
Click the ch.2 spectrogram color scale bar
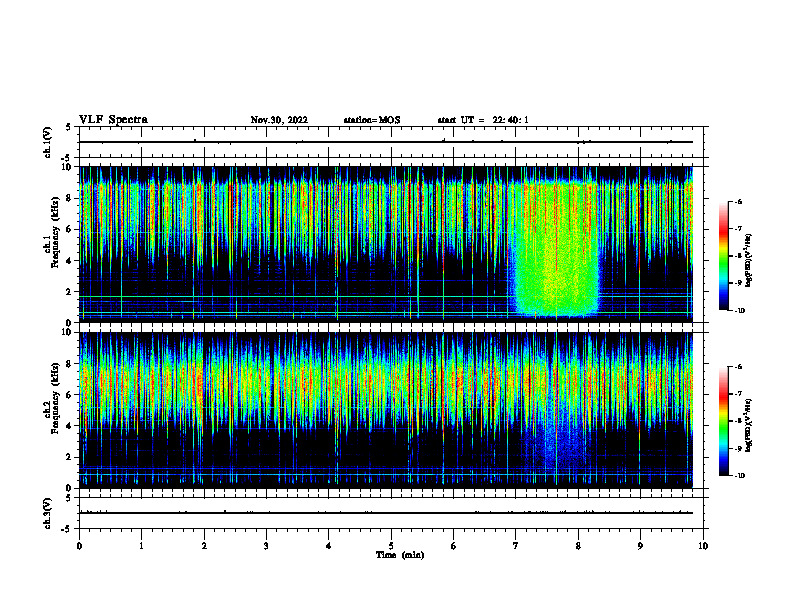click(723, 421)
